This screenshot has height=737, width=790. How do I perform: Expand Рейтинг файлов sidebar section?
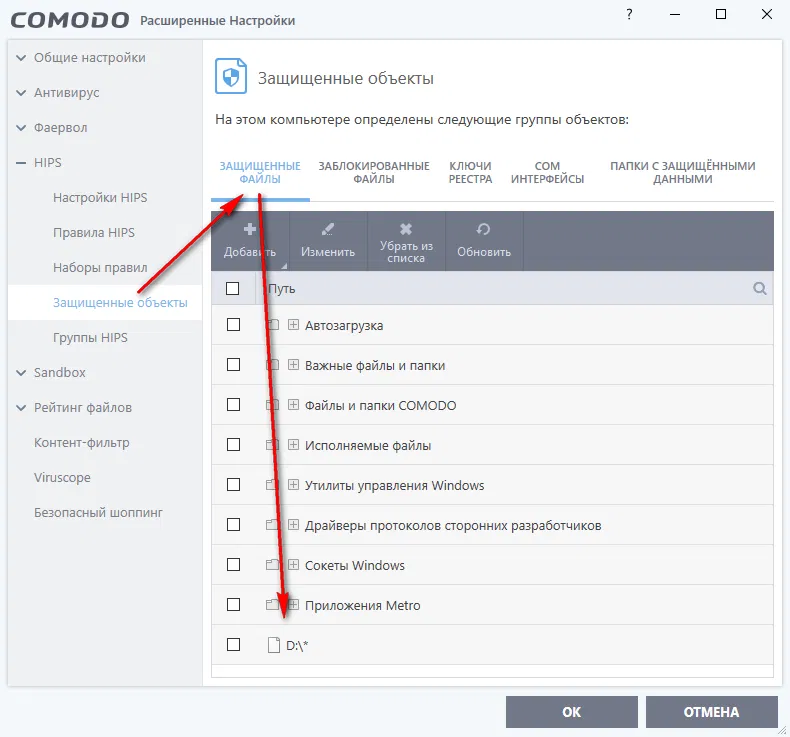(x=21, y=408)
